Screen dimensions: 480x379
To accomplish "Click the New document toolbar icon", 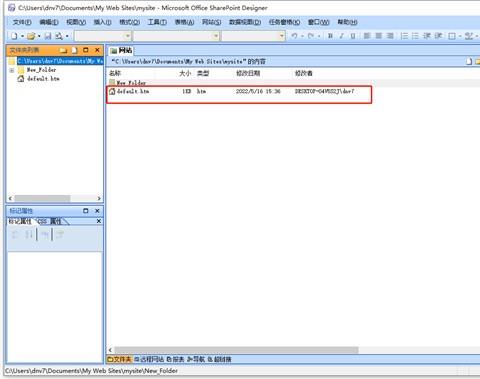I will [x=14, y=36].
